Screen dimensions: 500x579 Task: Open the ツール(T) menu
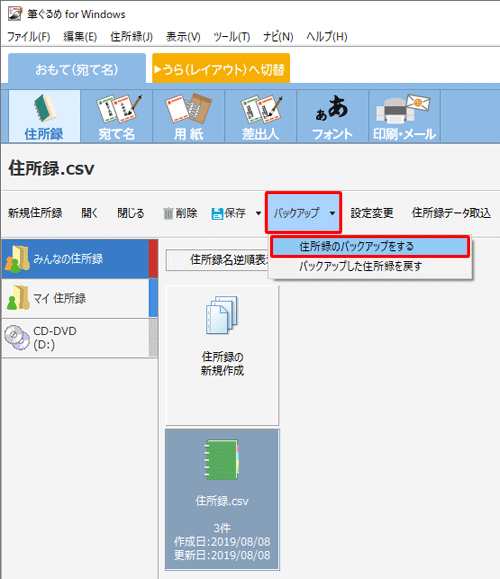[x=232, y=37]
